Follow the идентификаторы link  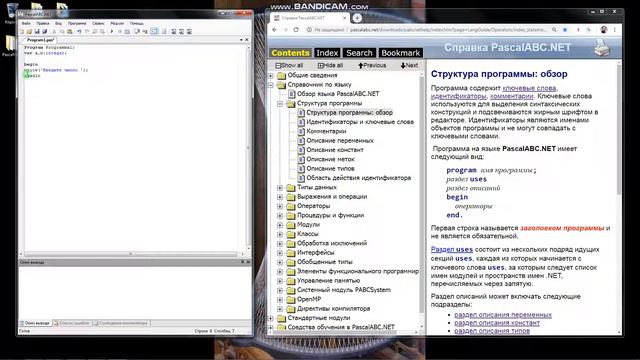pos(458,96)
